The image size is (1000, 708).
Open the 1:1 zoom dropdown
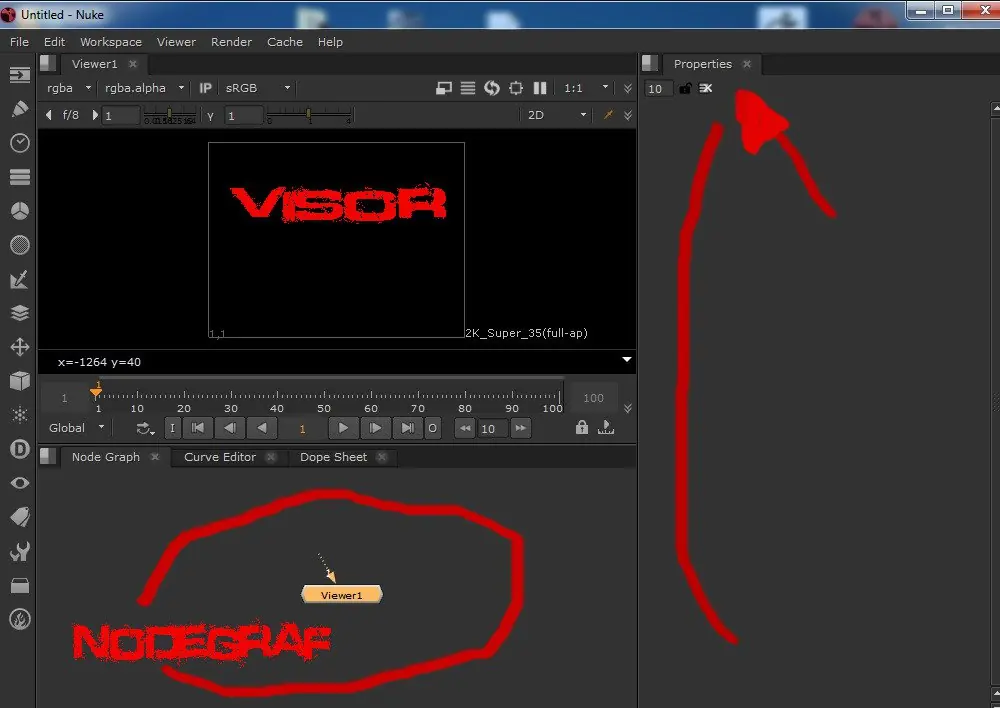click(586, 88)
